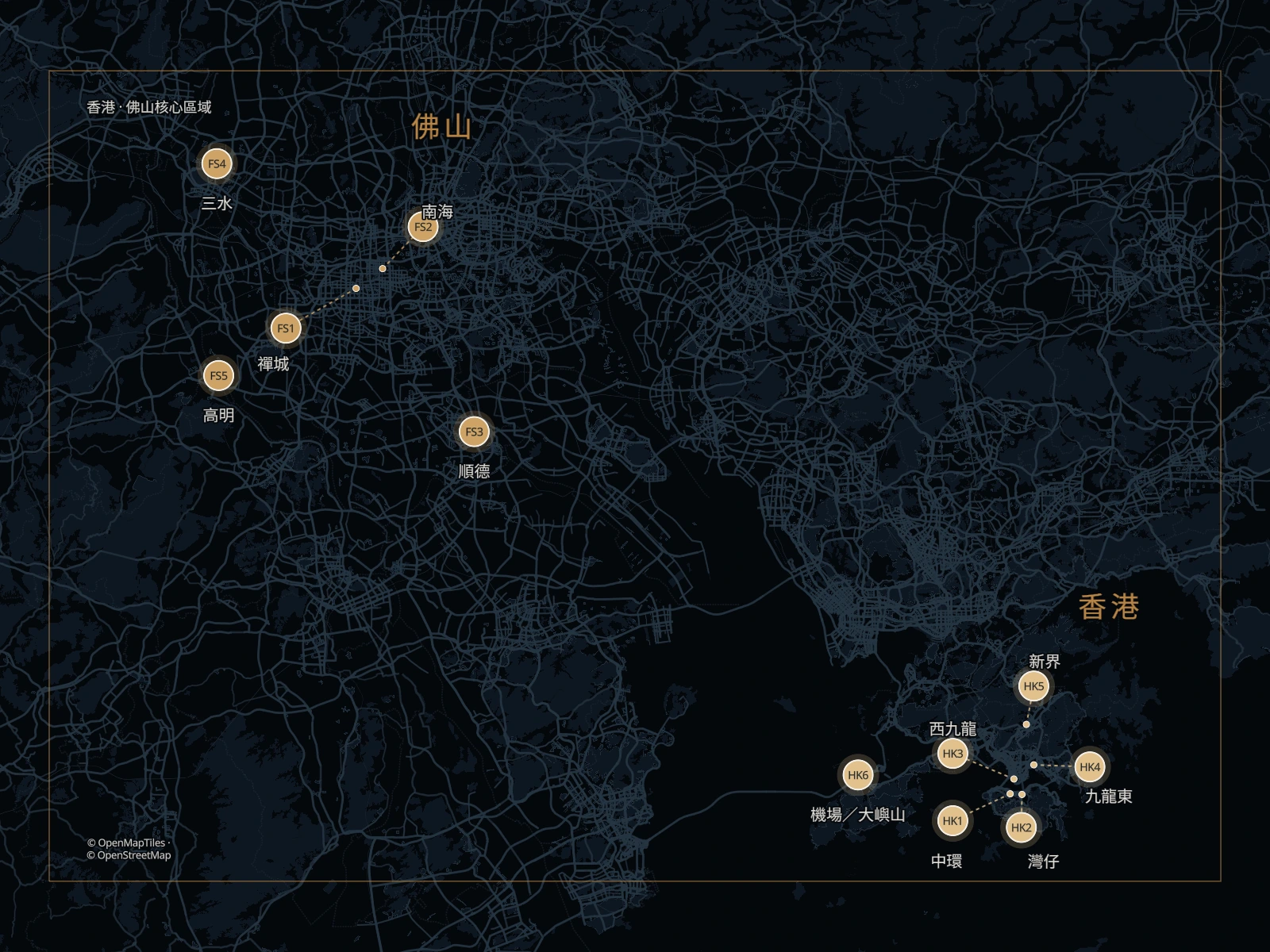Open the OpenStreetMap attribution link

click(x=129, y=855)
